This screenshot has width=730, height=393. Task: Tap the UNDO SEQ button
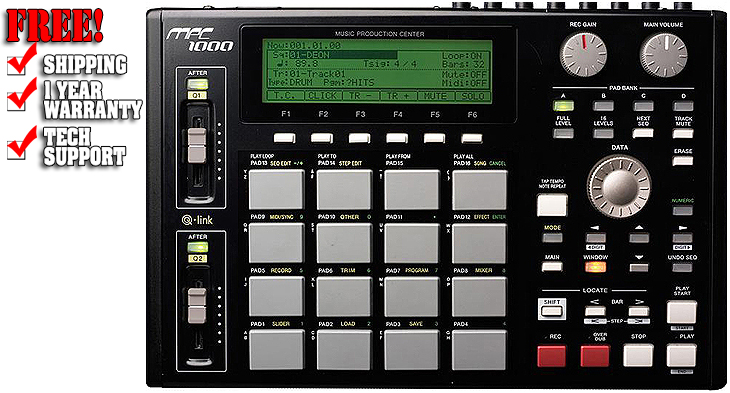click(x=682, y=267)
